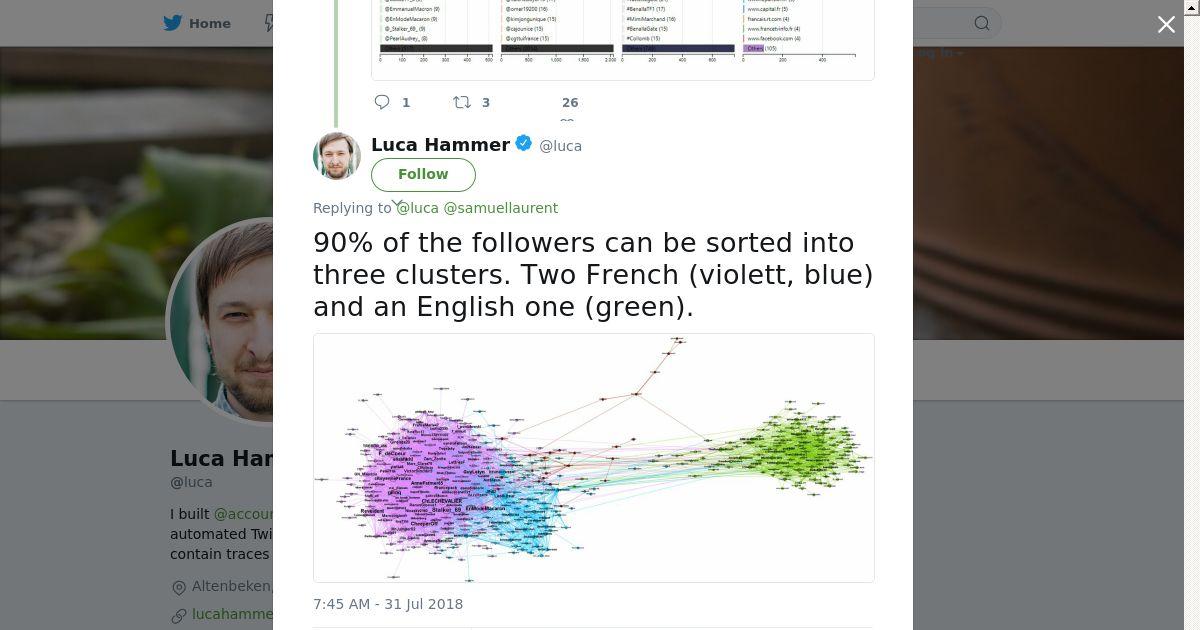Click the search magnifier icon
Viewport: 1200px width, 630px height.
coord(982,23)
